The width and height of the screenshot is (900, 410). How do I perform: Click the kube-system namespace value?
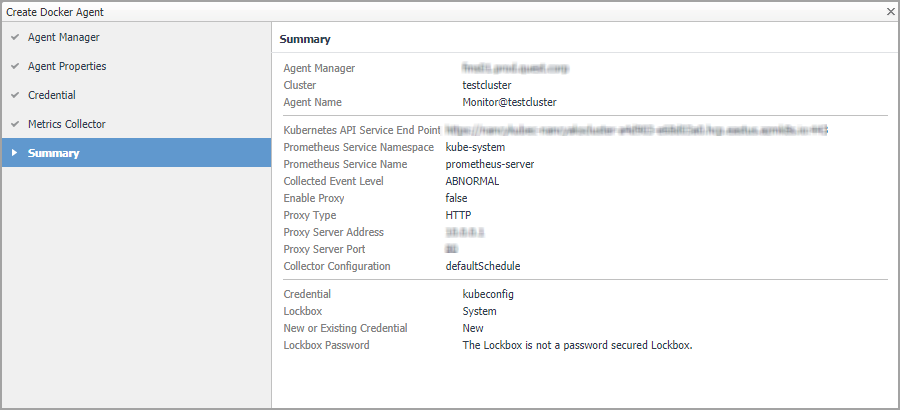click(476, 147)
